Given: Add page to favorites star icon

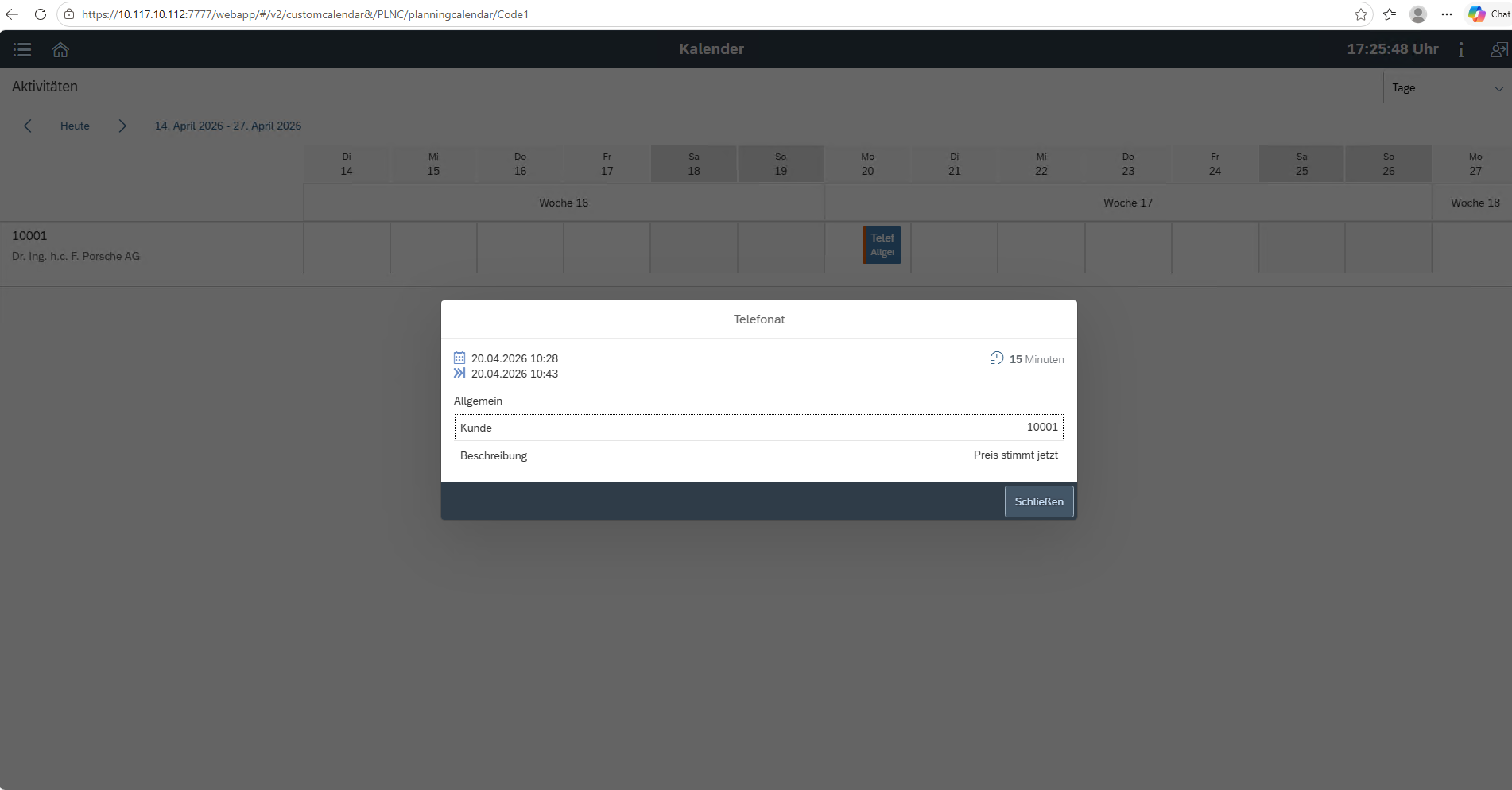Looking at the screenshot, I should click(x=1361, y=14).
